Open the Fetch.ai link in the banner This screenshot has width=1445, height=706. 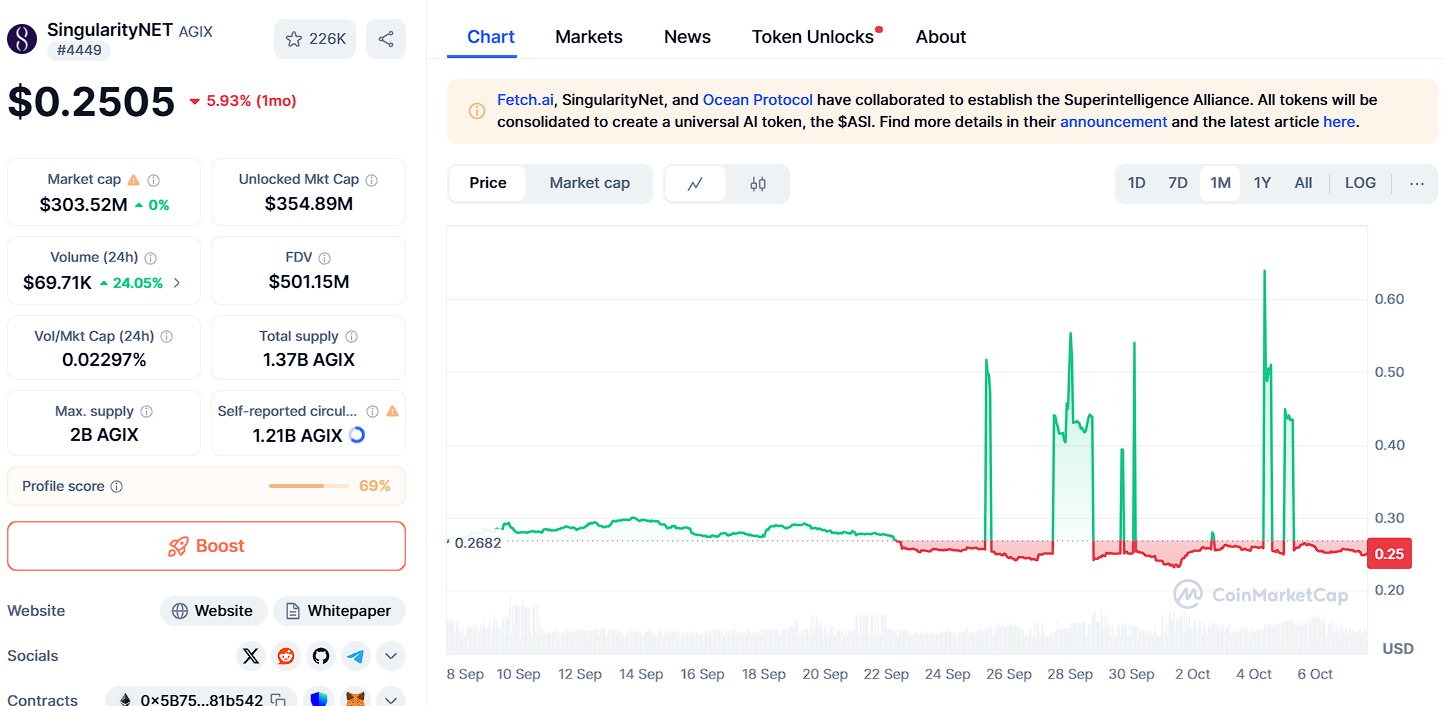point(525,100)
